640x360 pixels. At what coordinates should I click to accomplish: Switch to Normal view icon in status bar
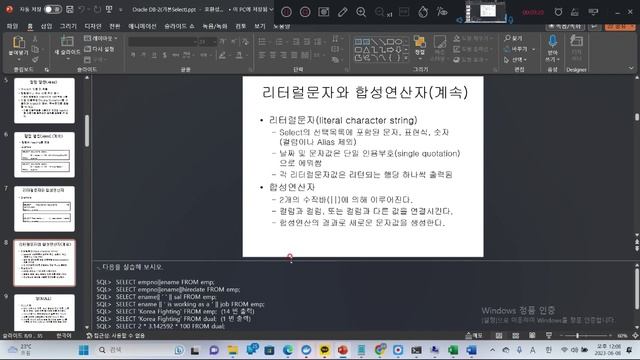(x=499, y=336)
